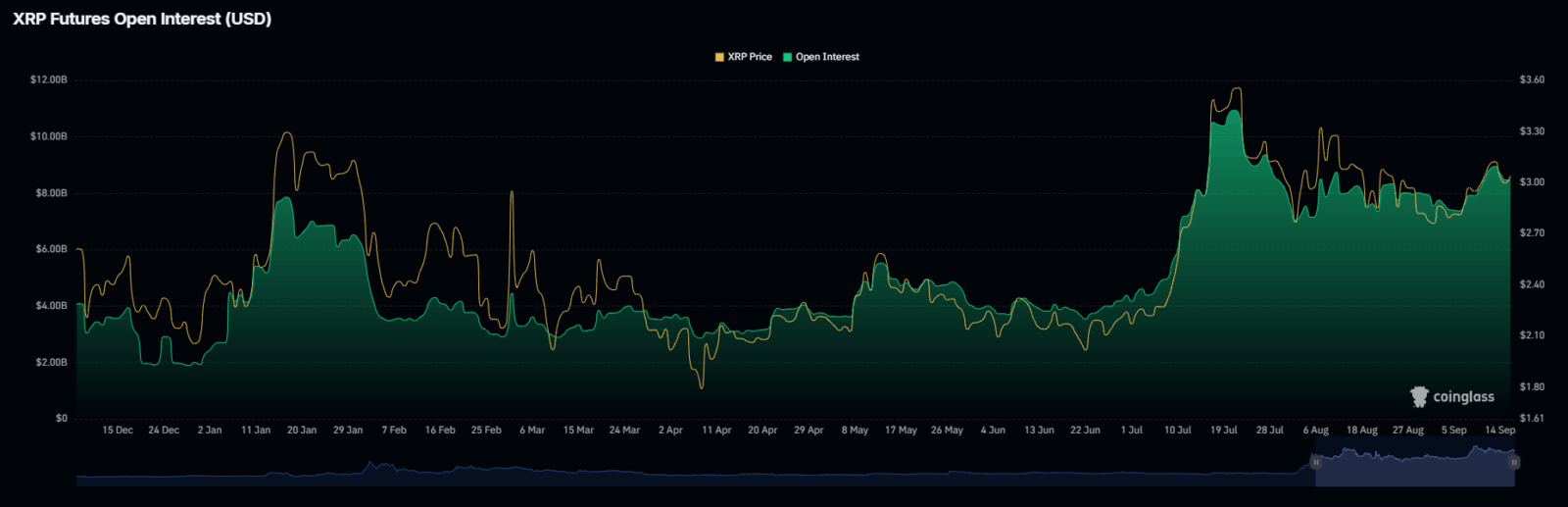Click the 28 Jul date label

tap(1270, 431)
